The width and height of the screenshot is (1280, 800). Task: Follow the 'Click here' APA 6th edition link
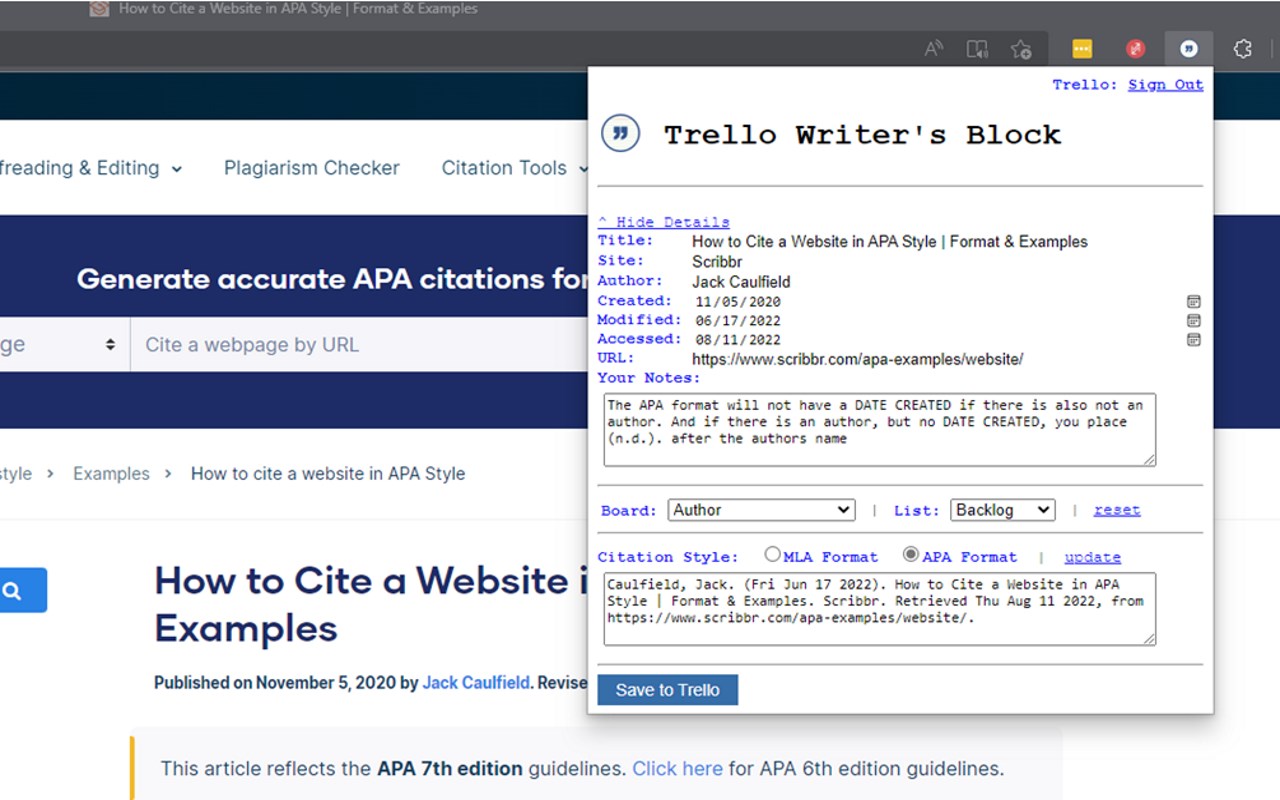point(677,769)
